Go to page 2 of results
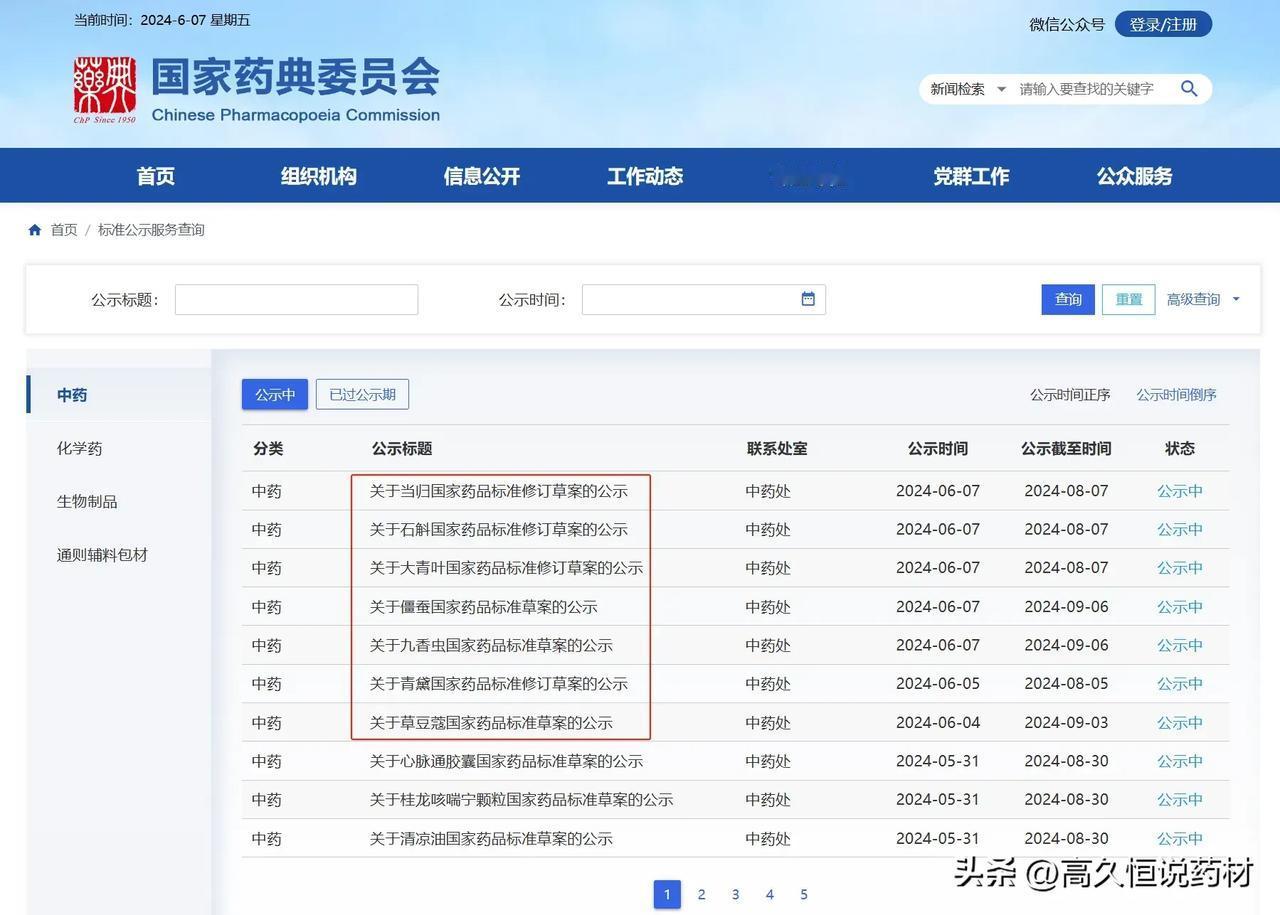 coord(702,894)
